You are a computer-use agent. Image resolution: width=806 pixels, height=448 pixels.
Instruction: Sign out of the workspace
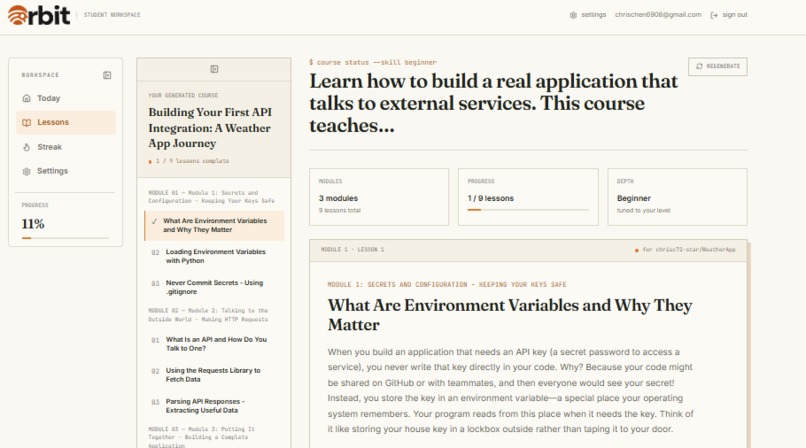coord(729,15)
